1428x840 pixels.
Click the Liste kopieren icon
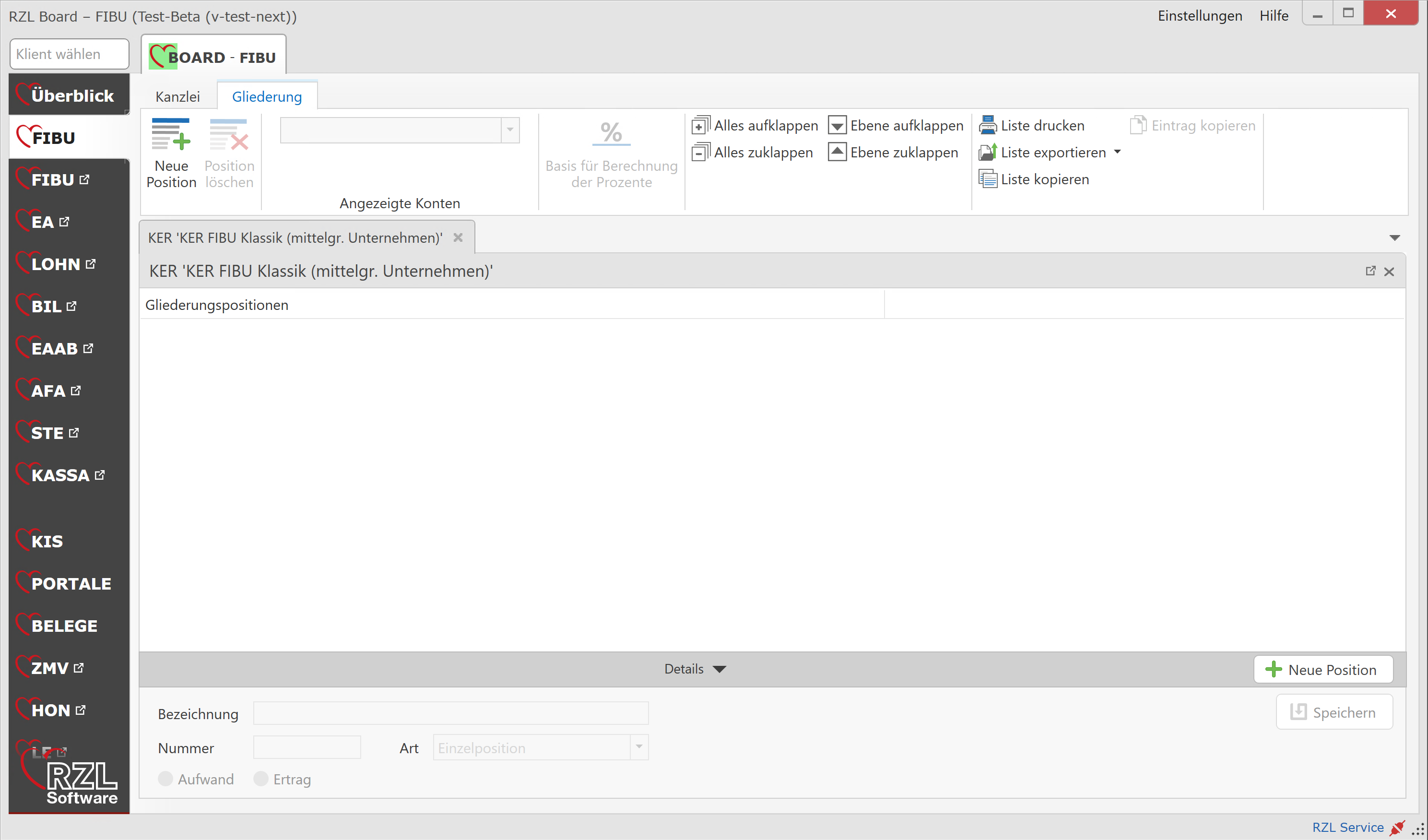click(988, 180)
